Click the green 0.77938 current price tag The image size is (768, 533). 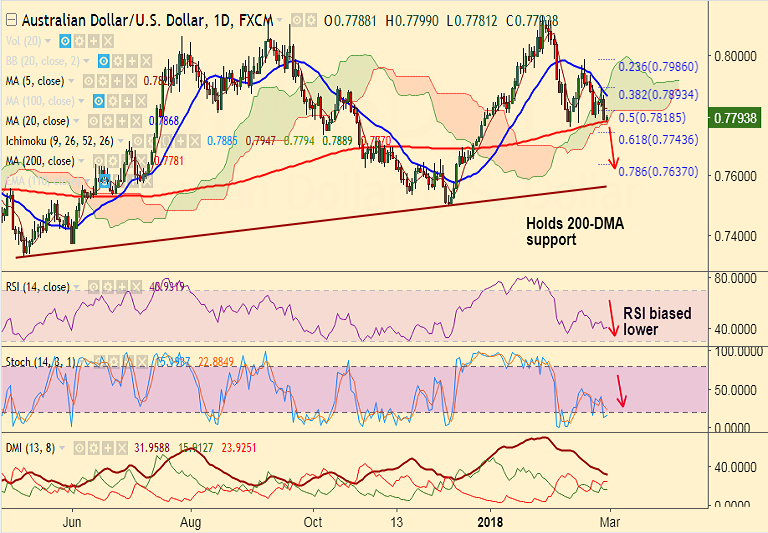click(x=735, y=118)
